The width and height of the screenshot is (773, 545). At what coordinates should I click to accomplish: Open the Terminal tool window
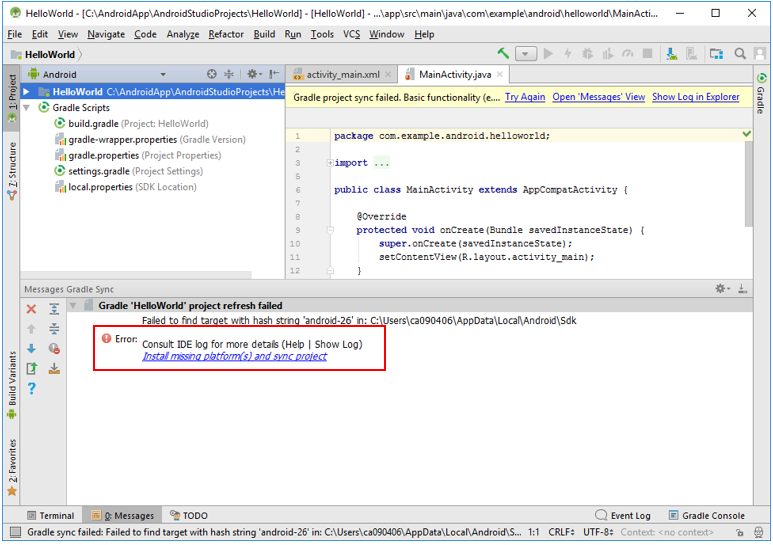click(x=51, y=515)
